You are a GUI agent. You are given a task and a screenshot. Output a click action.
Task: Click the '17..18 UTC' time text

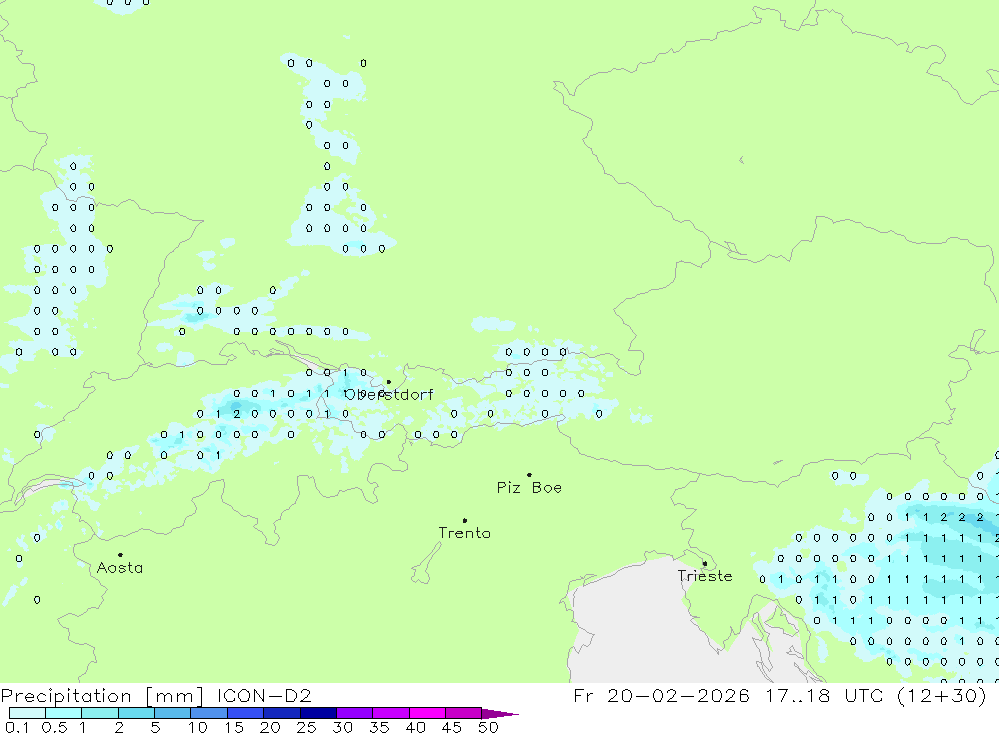pyautogui.click(x=825, y=696)
